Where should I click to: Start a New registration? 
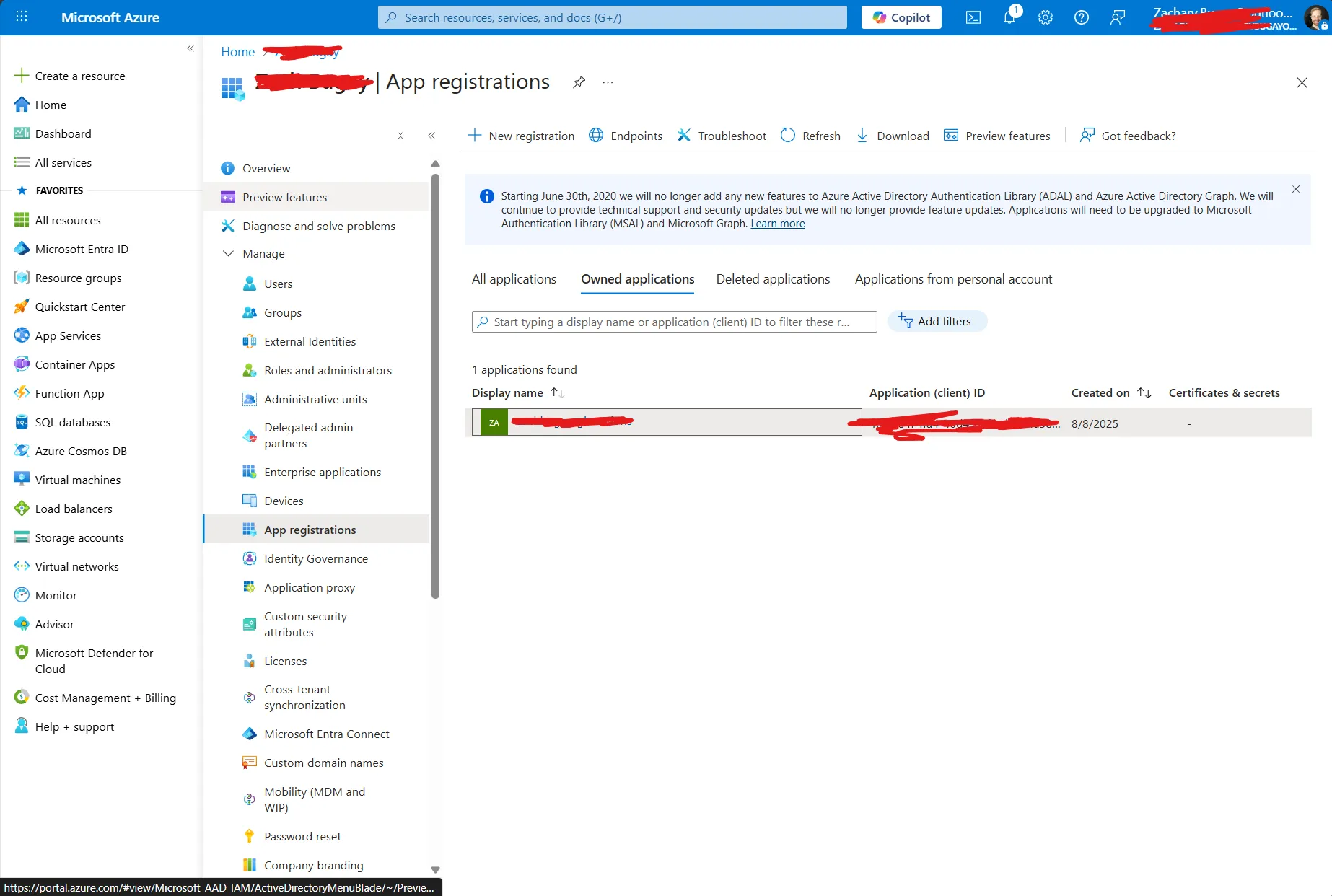click(x=521, y=136)
